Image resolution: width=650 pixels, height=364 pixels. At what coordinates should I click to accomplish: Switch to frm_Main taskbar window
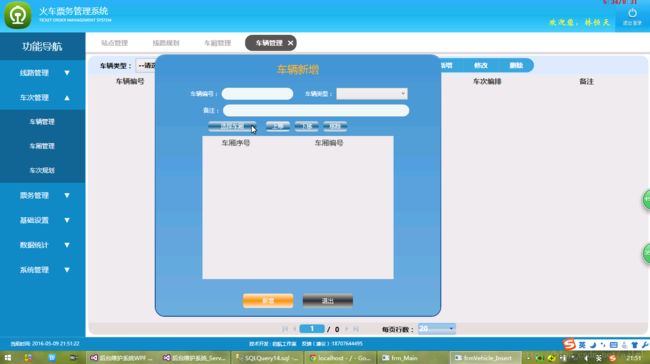(x=413, y=358)
